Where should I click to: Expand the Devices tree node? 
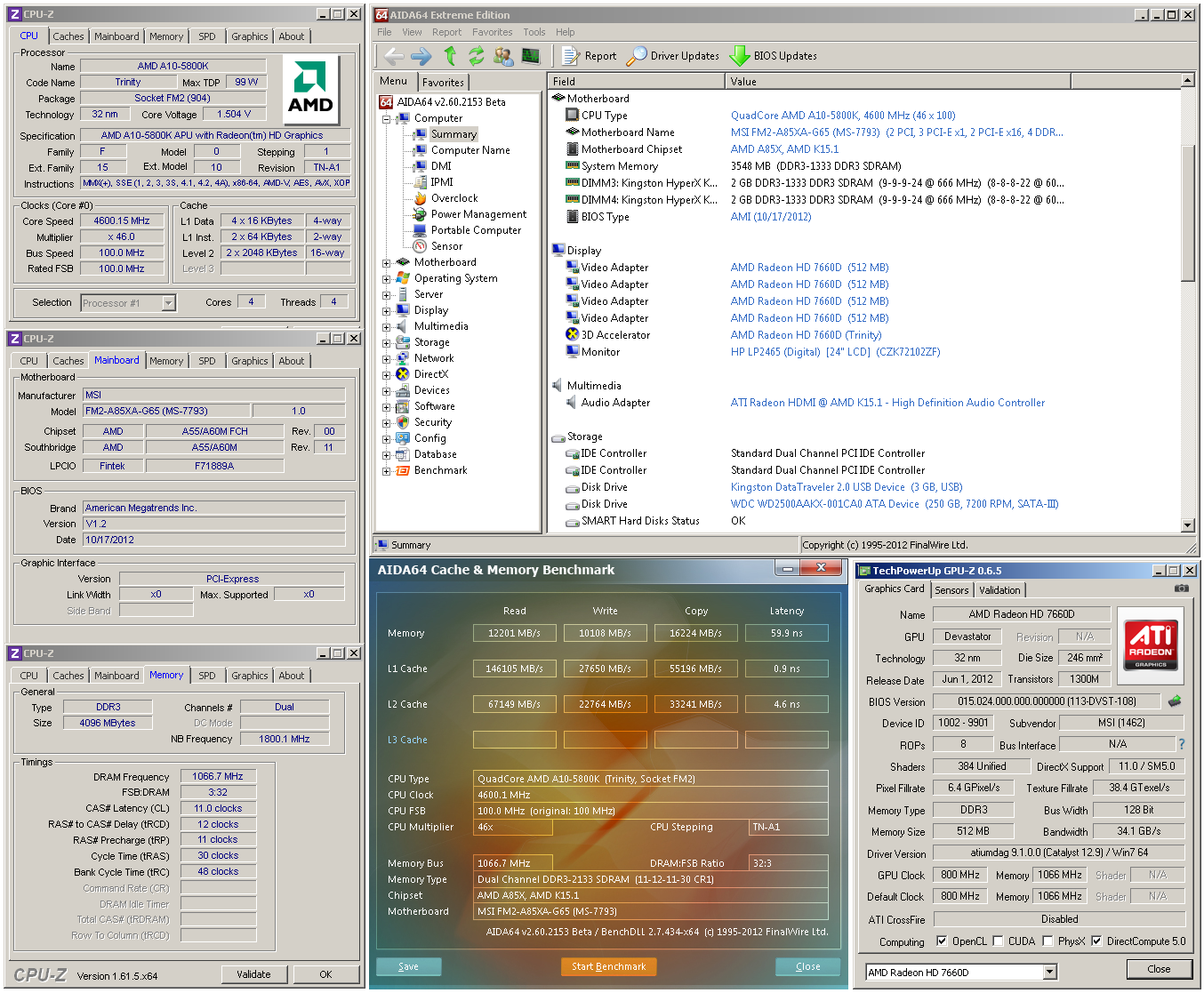pos(386,390)
